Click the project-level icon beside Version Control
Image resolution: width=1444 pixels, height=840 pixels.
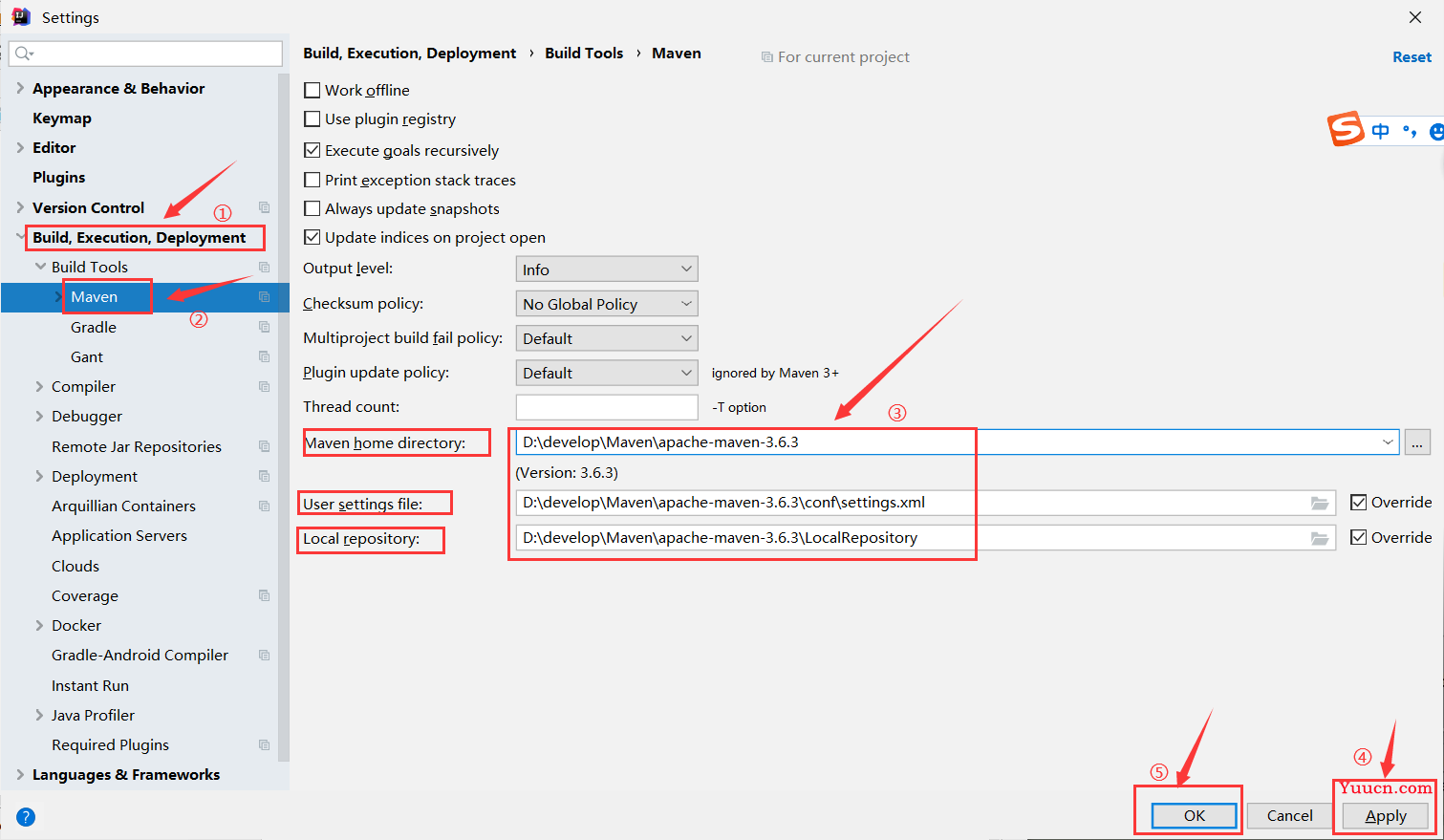(x=265, y=207)
